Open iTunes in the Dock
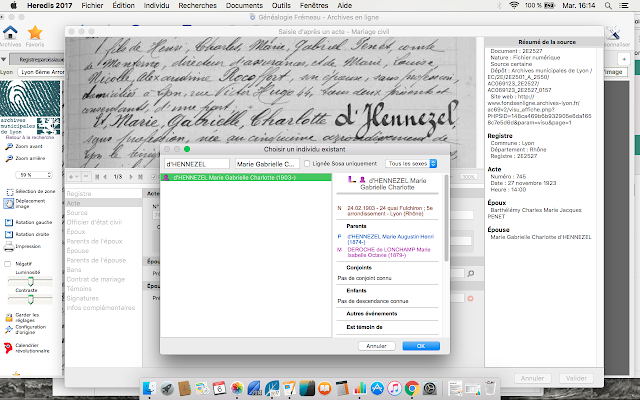This screenshot has height=400, width=640. coord(395,388)
